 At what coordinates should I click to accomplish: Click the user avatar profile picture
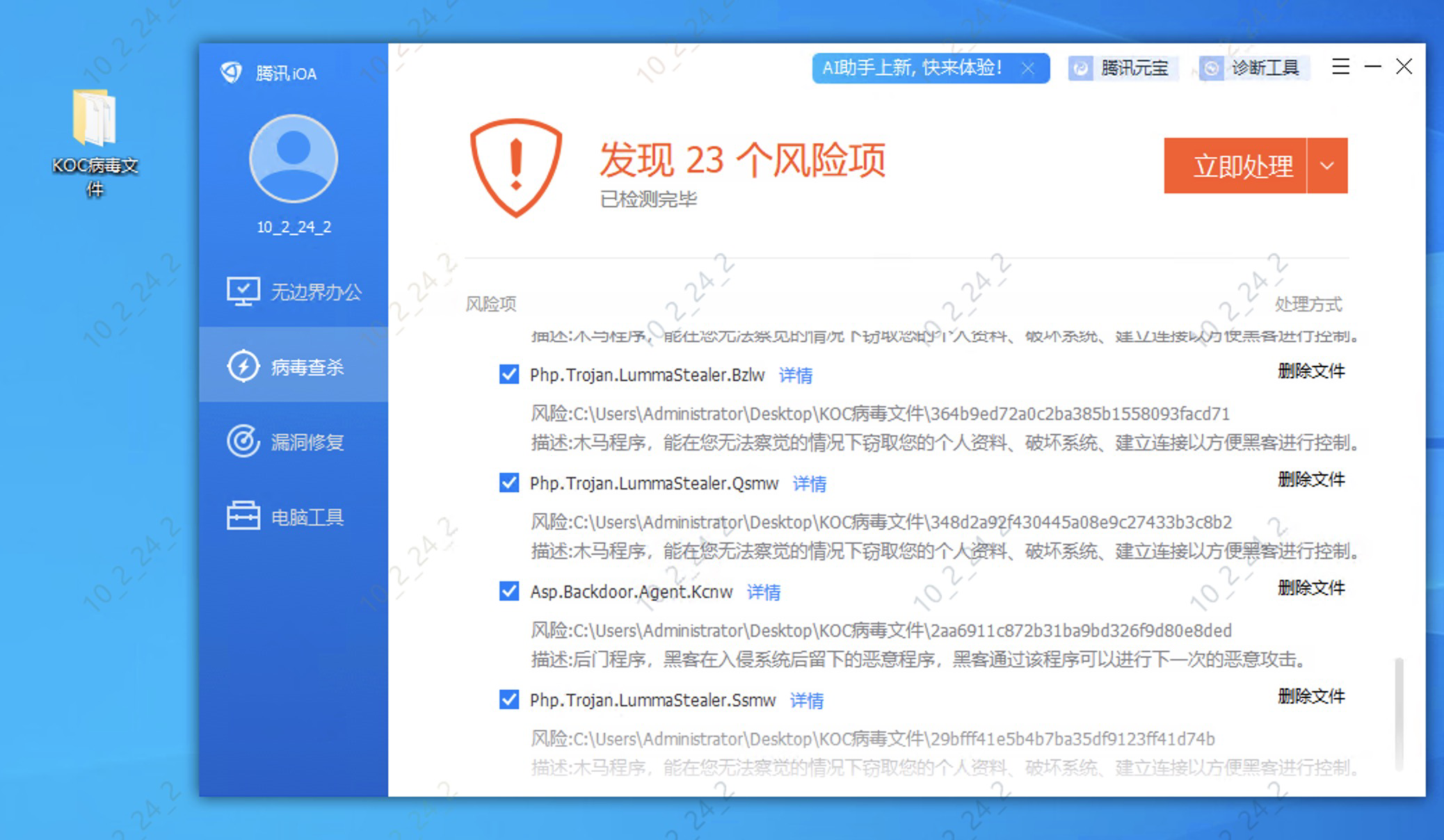[294, 159]
